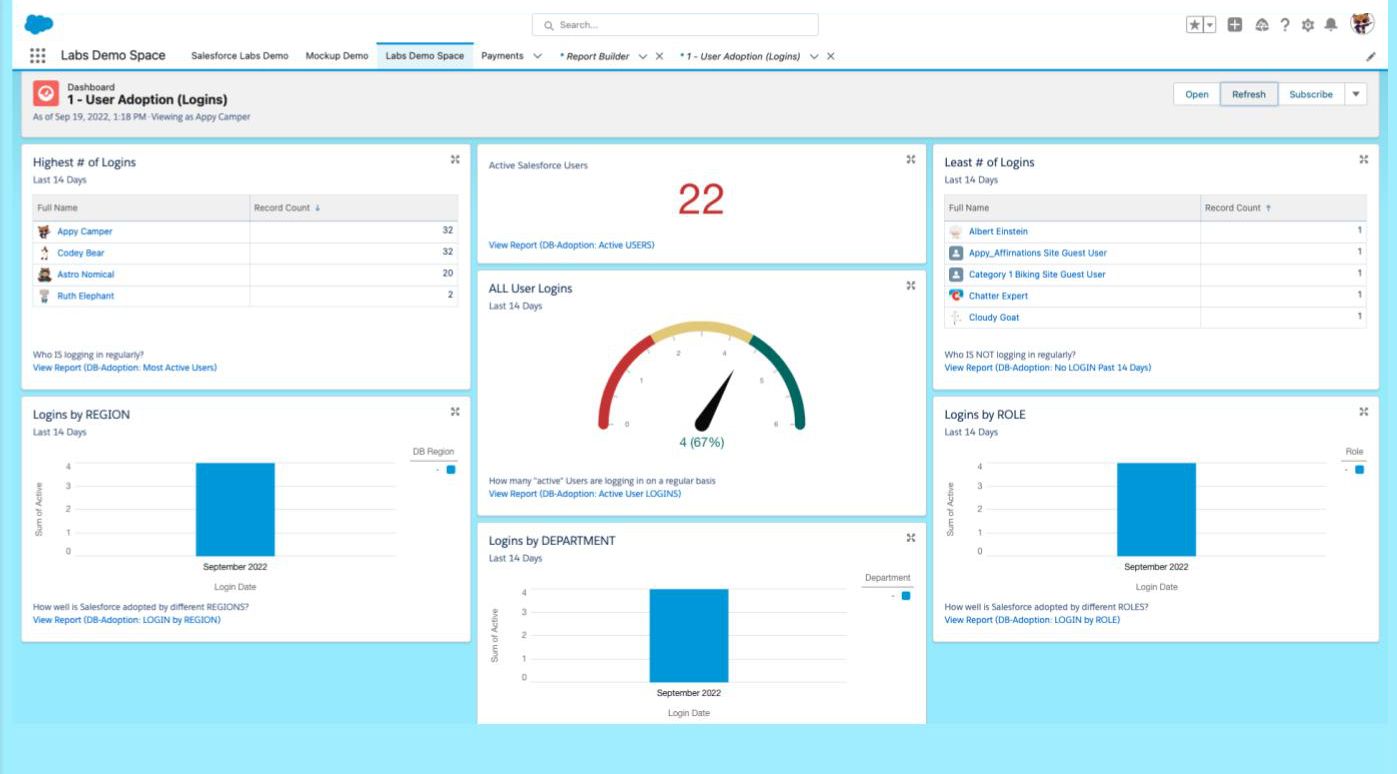View Report DB-Adoption: No LOGIN Past 14 Days
The width and height of the screenshot is (1397, 774).
click(x=1048, y=367)
